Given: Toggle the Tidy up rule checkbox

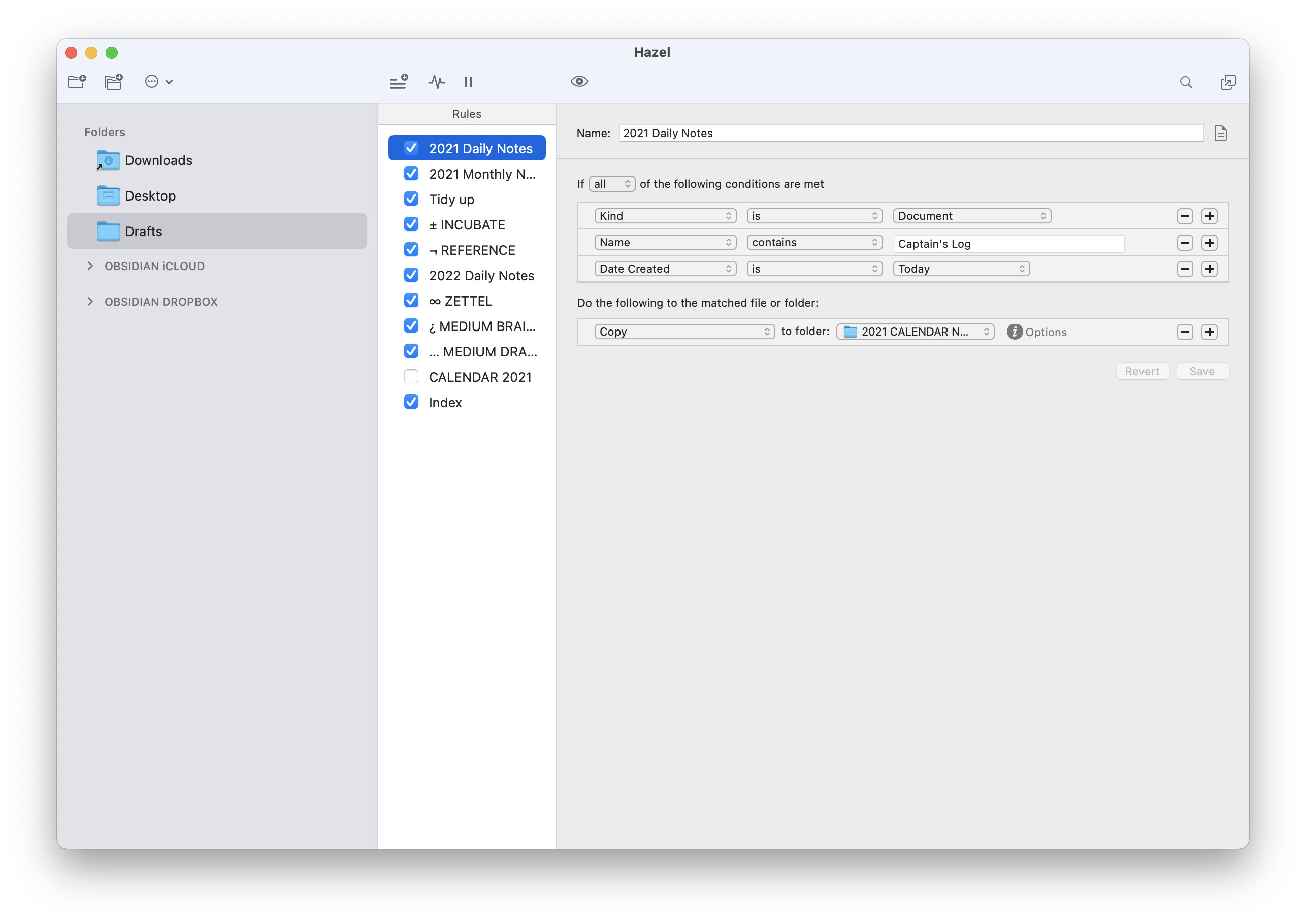Looking at the screenshot, I should 411,199.
